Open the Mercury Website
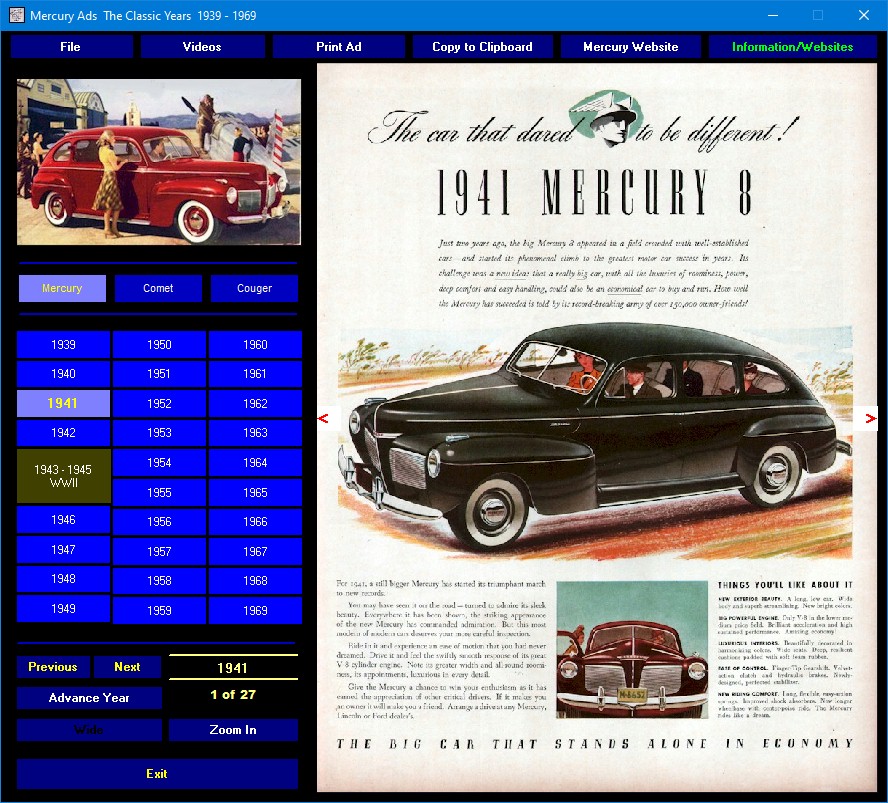The width and height of the screenshot is (888, 803). pyautogui.click(x=630, y=47)
